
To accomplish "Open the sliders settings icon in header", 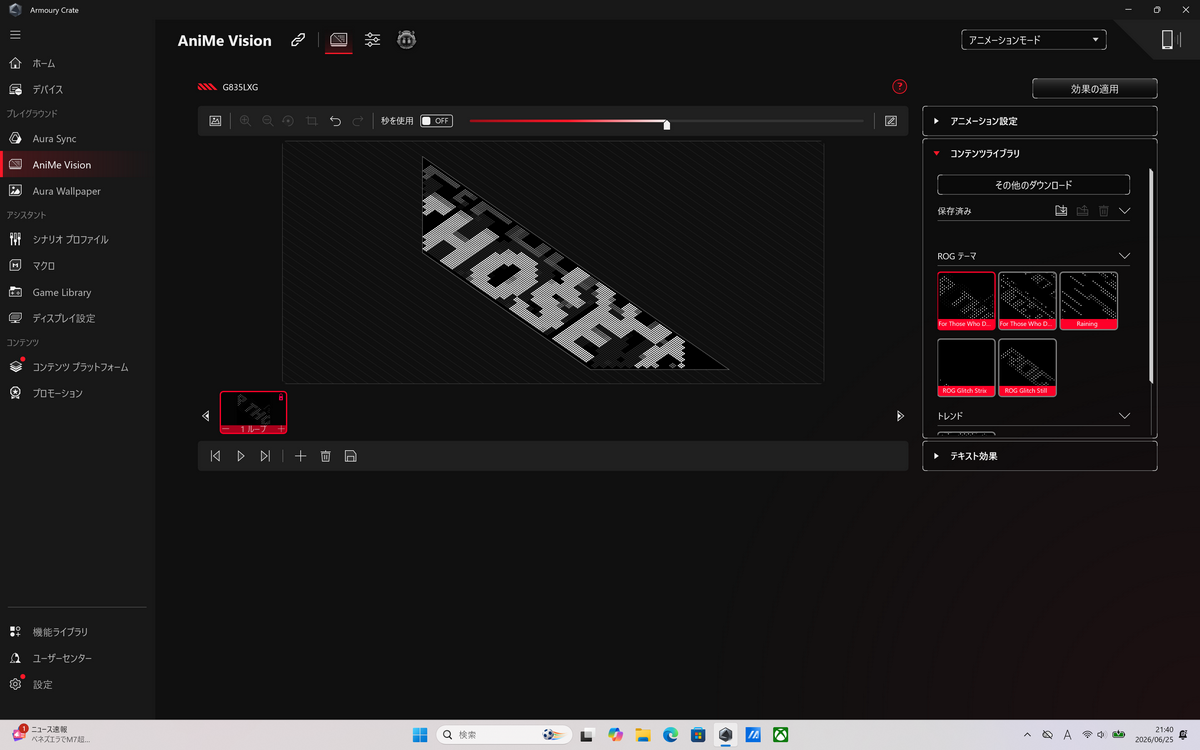I will pos(373,40).
